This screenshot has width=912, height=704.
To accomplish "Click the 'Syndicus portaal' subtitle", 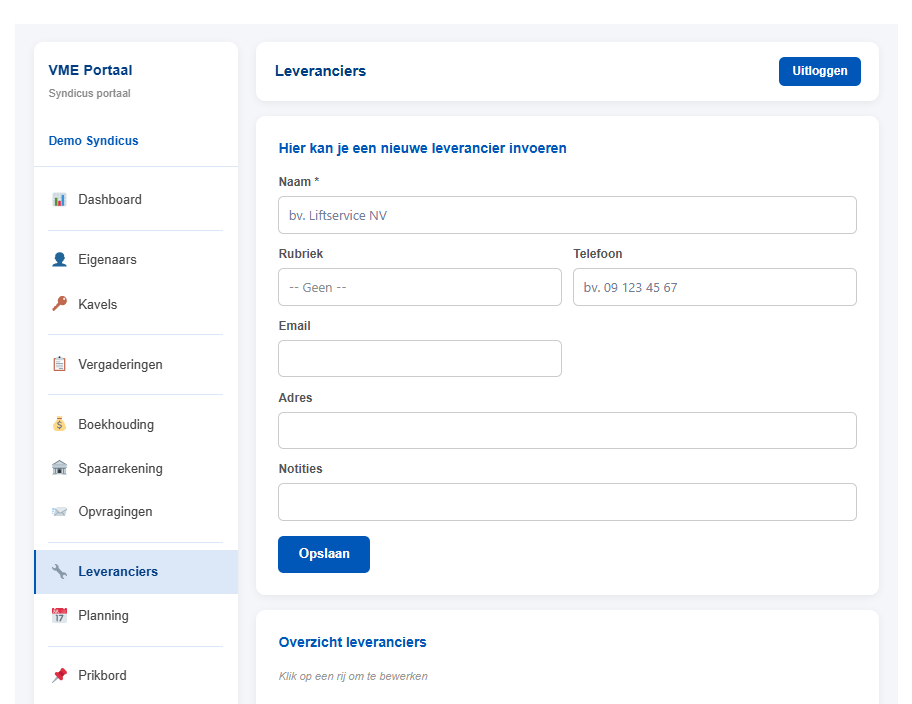I will pos(90,93).
